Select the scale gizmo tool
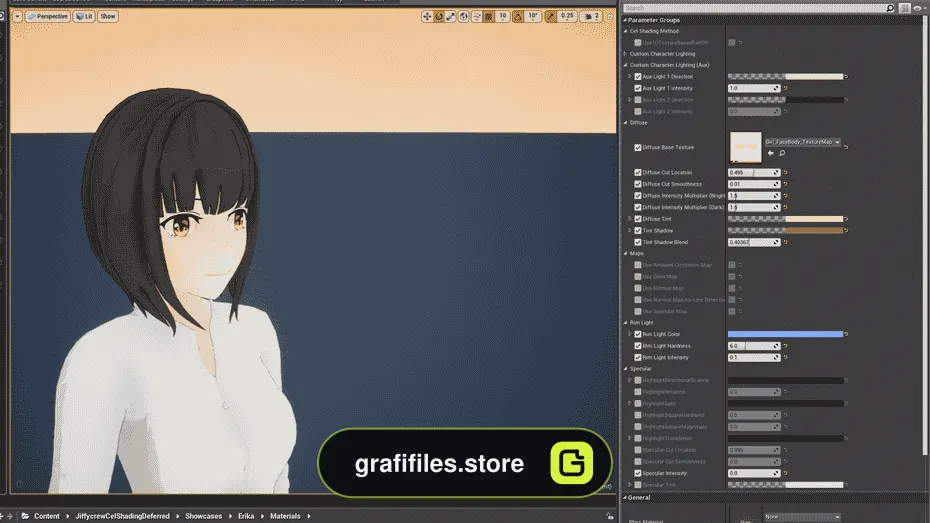 [x=451, y=17]
